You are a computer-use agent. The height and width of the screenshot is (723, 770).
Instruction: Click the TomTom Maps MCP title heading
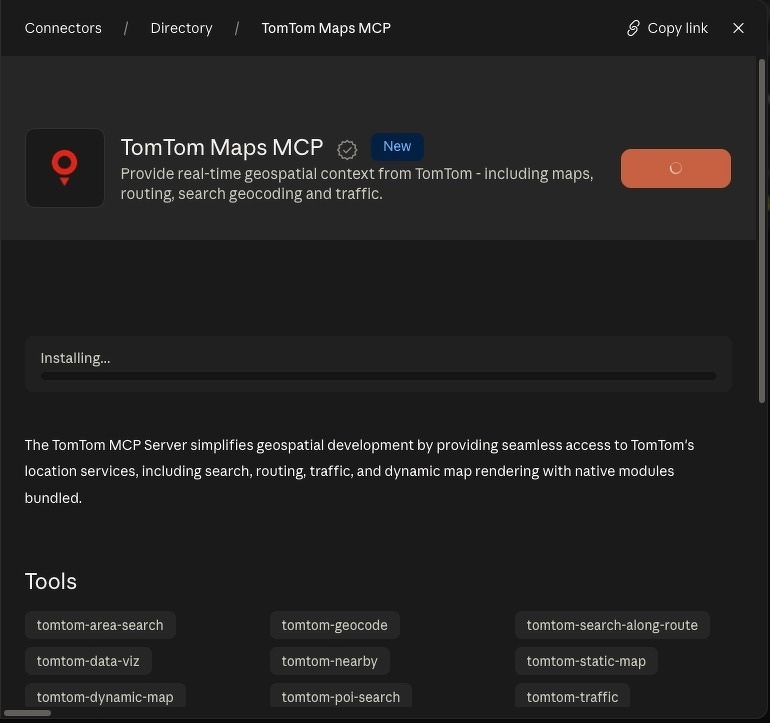[x=222, y=147]
